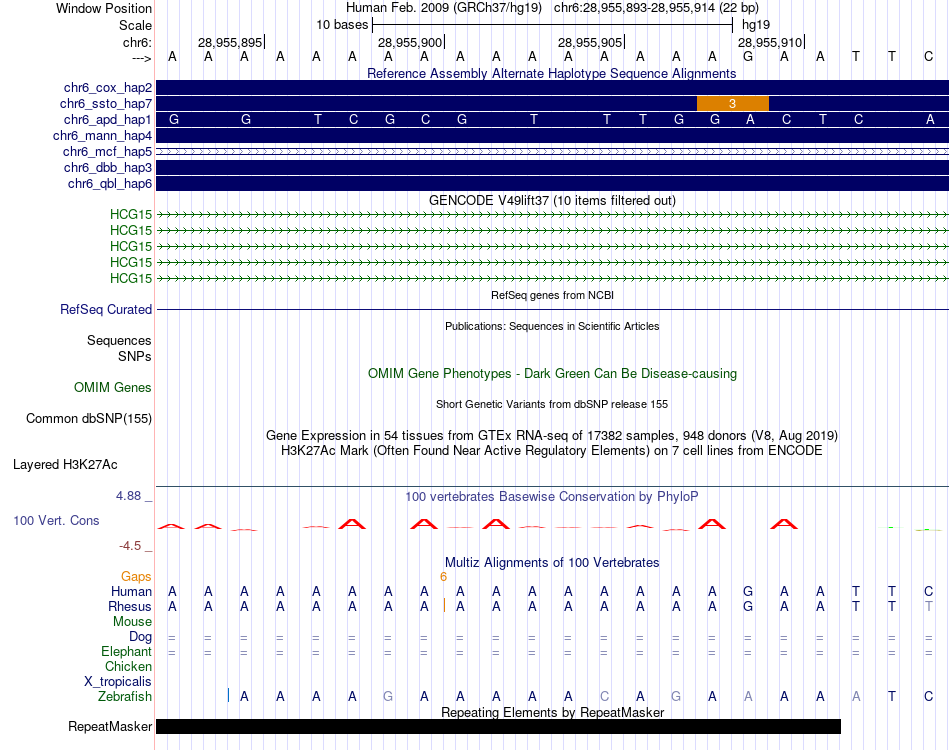Open Publications: Sequences in Scientific Articles title
Screen dimensions: 950x750
tap(552, 326)
